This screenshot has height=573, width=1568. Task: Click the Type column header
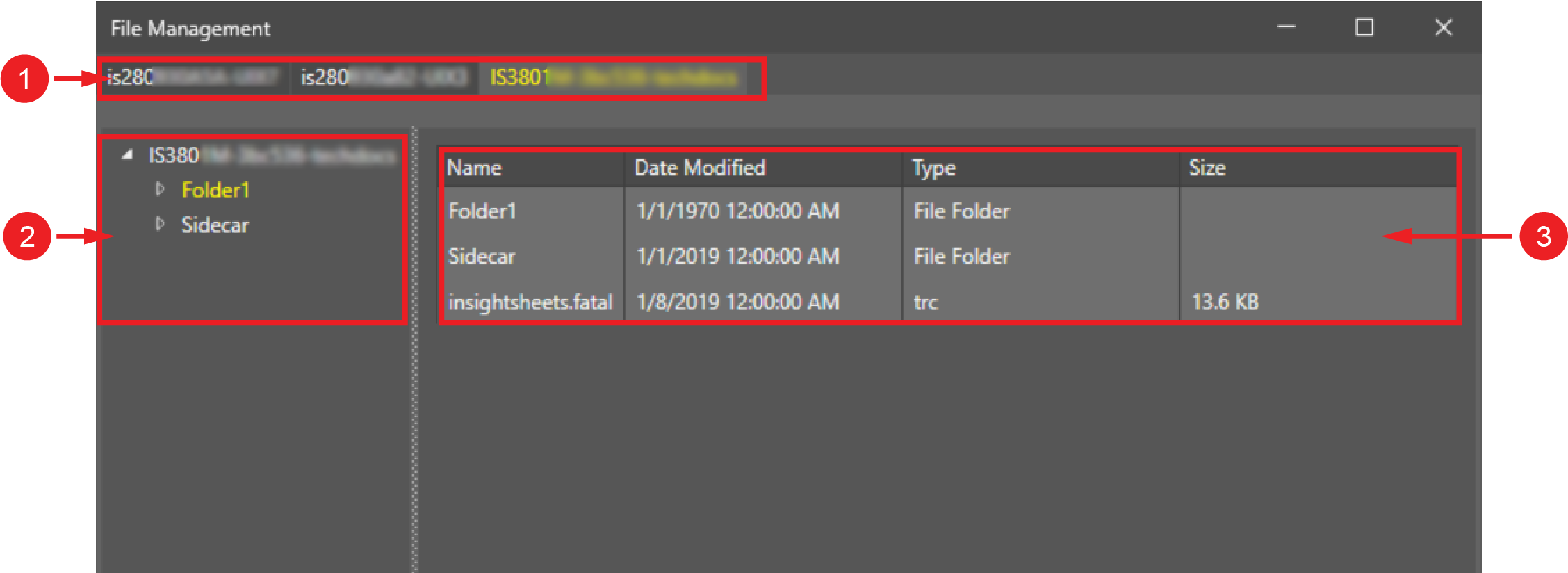(933, 168)
